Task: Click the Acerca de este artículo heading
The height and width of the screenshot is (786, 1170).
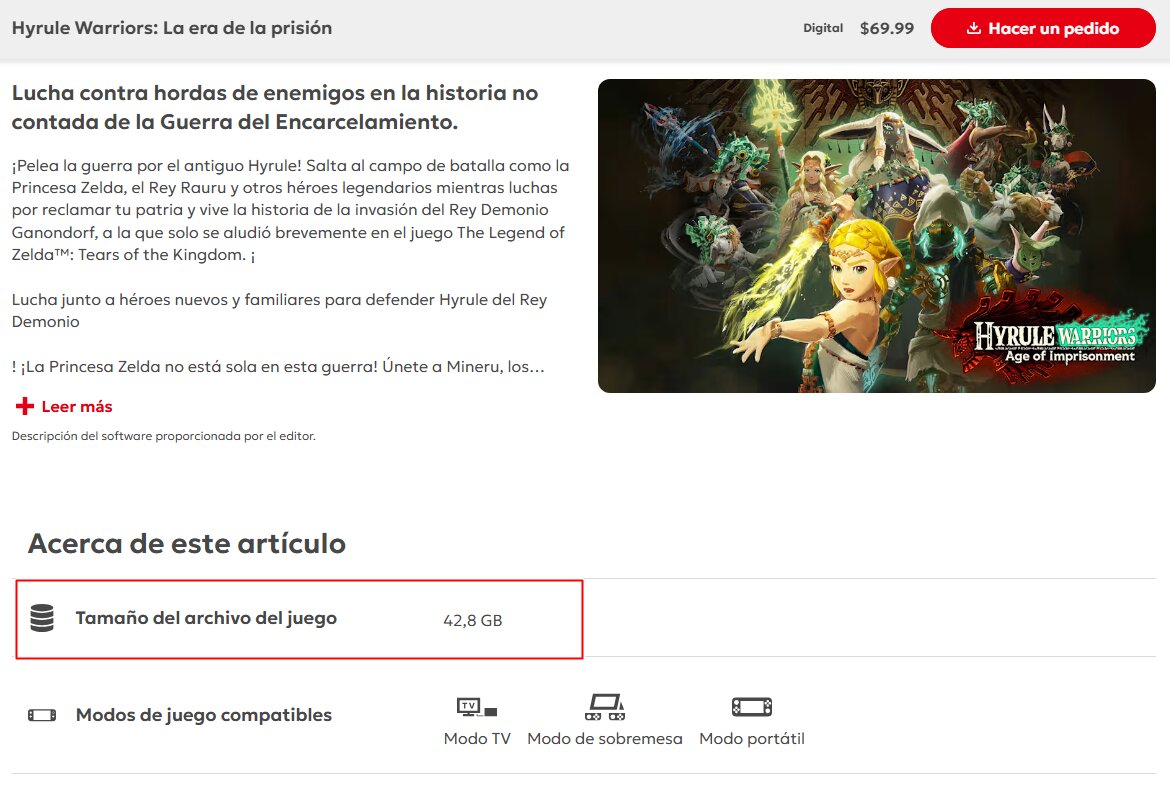Action: [x=187, y=543]
